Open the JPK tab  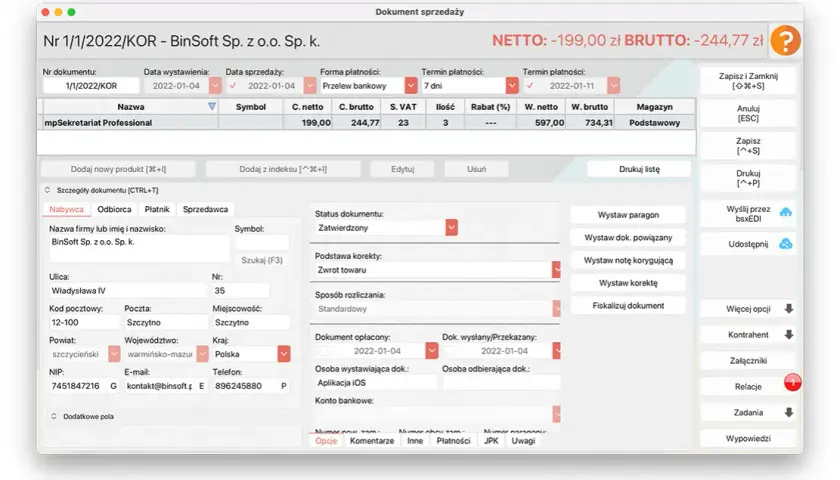point(491,441)
